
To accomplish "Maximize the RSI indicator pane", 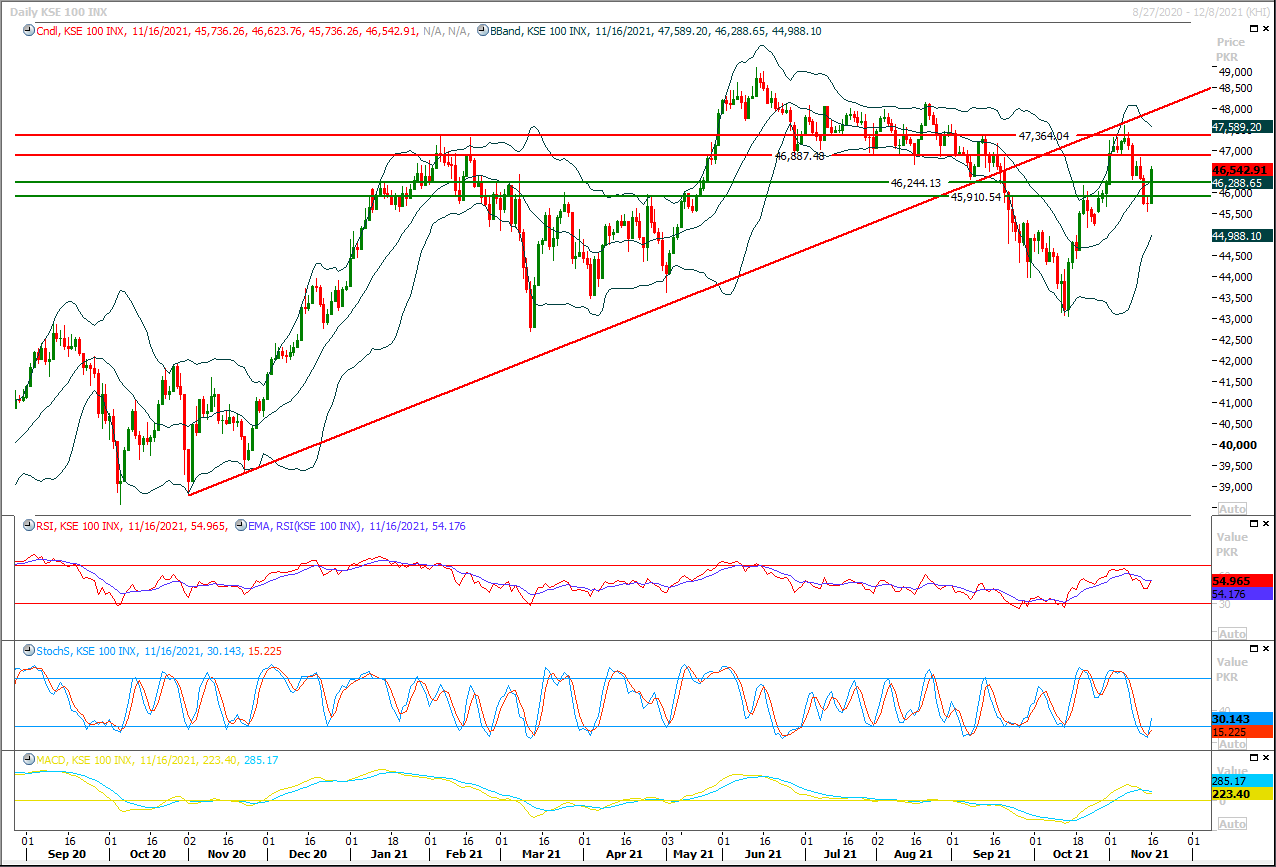I will coord(1252,523).
